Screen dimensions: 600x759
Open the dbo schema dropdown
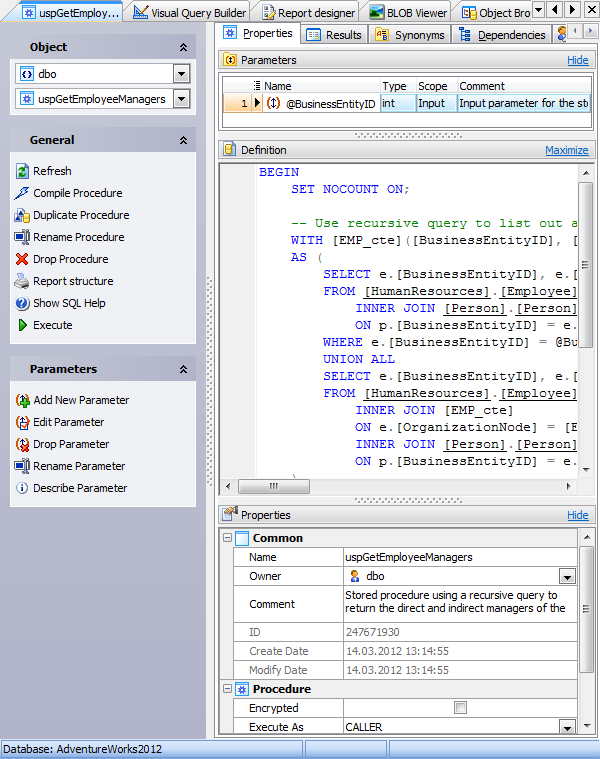click(181, 74)
